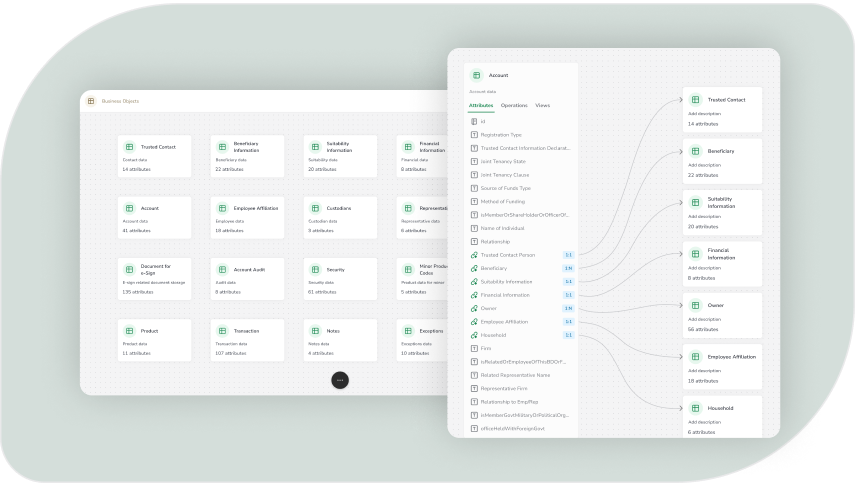Image resolution: width=855 pixels, height=483 pixels.
Task: Click the 1:1 badge next to Trusted Contact Person
Action: [x=568, y=255]
